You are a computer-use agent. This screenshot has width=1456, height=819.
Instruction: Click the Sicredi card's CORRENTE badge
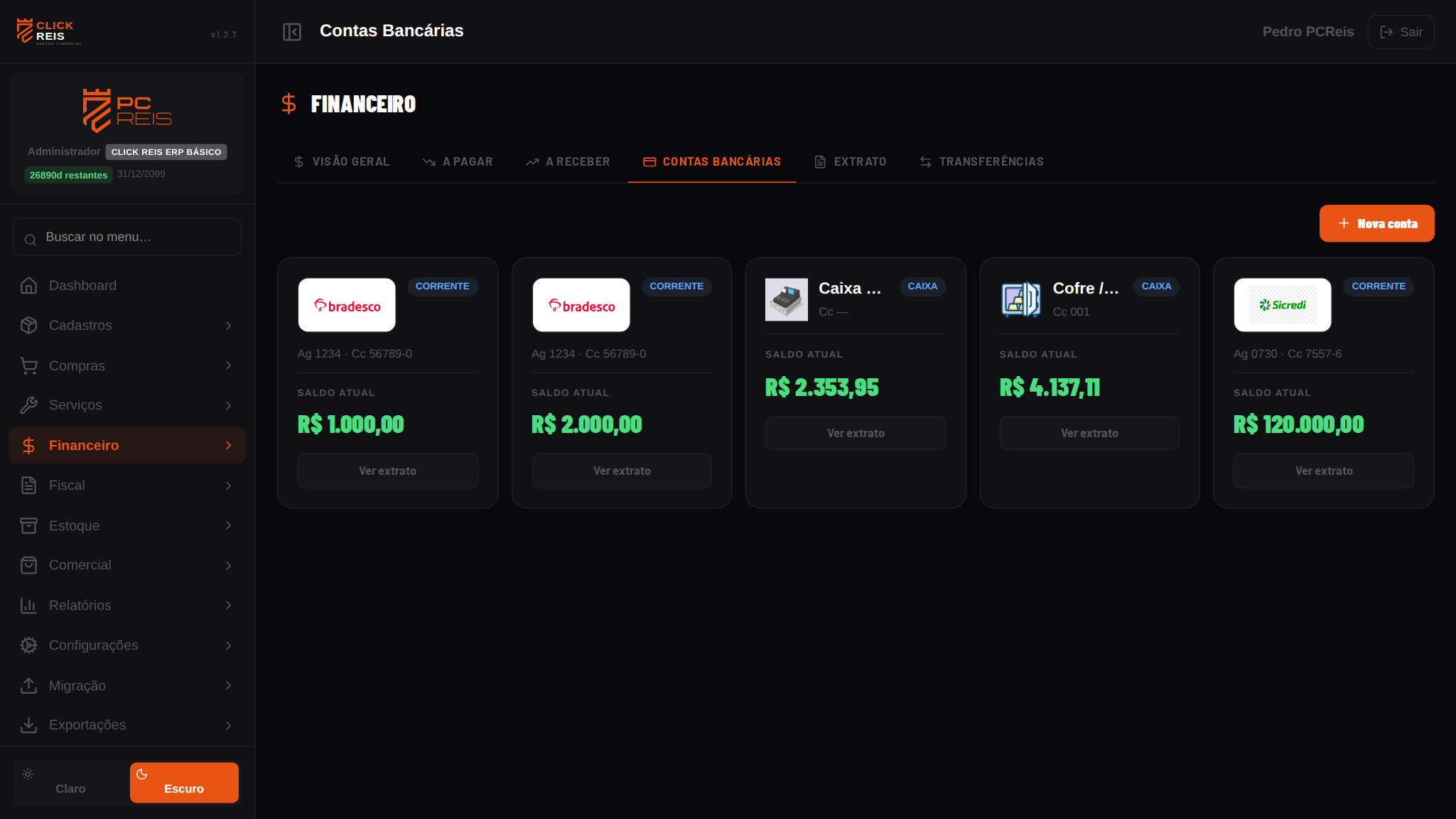(x=1378, y=287)
